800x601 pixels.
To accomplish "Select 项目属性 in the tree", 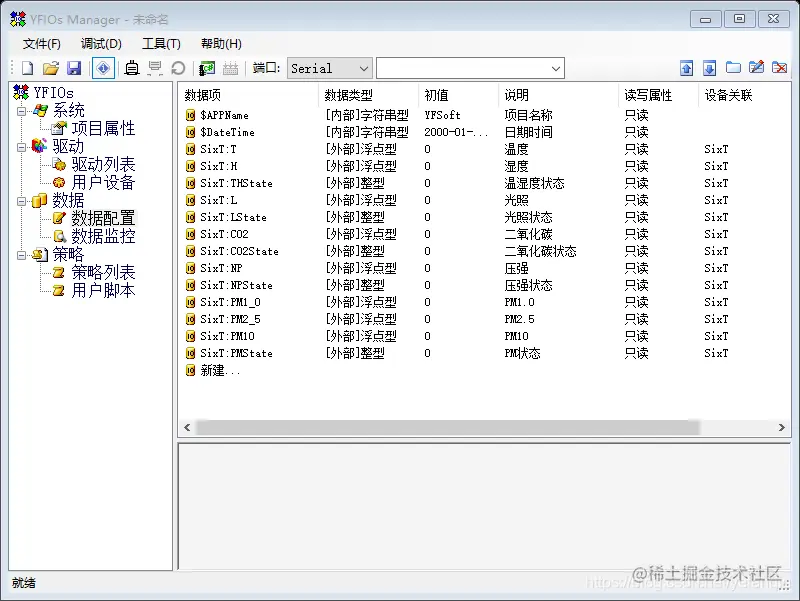I will point(103,129).
